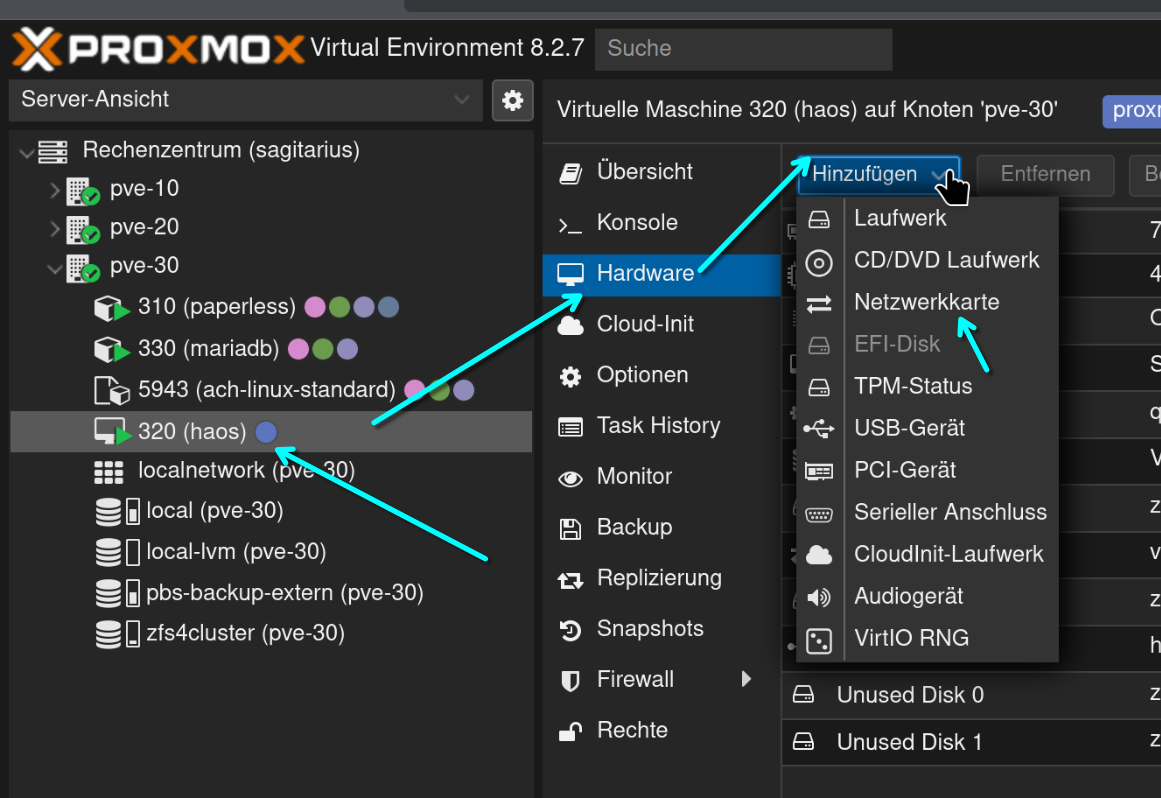Click the local-lvm storage icon
Image resolution: width=1161 pixels, height=798 pixels.
click(x=117, y=552)
